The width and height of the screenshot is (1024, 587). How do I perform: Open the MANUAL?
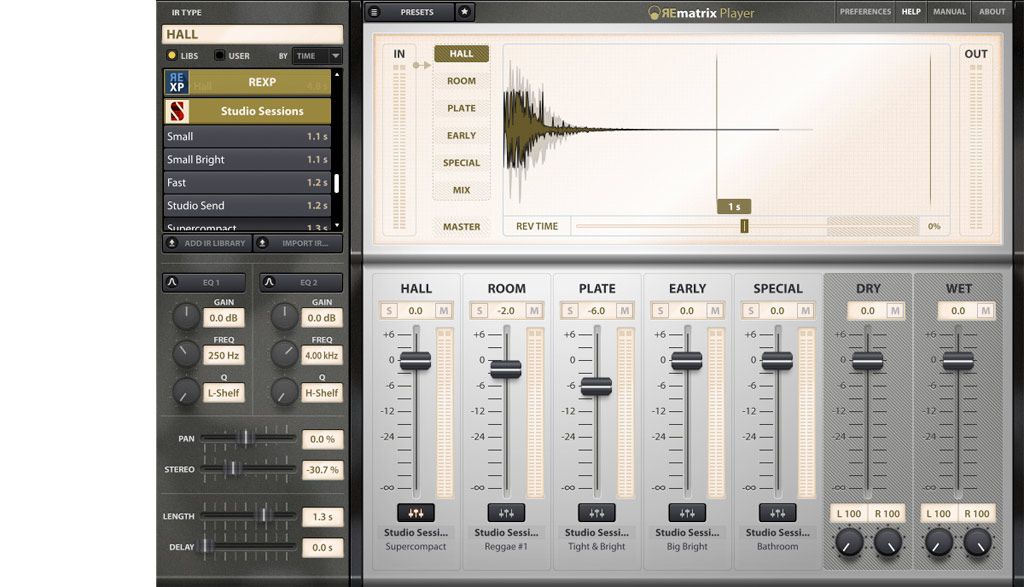click(949, 12)
